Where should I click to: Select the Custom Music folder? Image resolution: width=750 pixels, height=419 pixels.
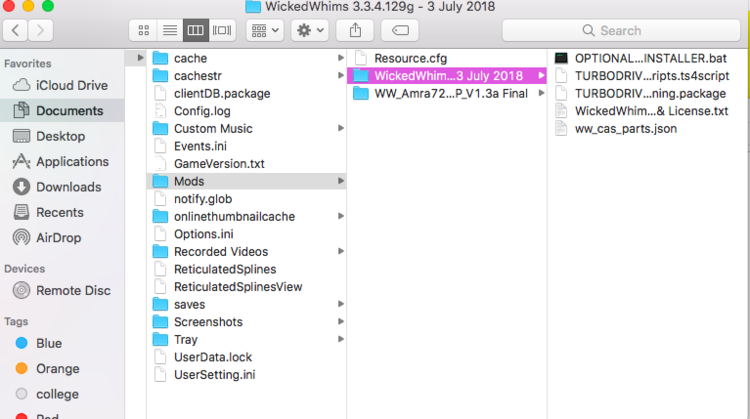pos(247,129)
